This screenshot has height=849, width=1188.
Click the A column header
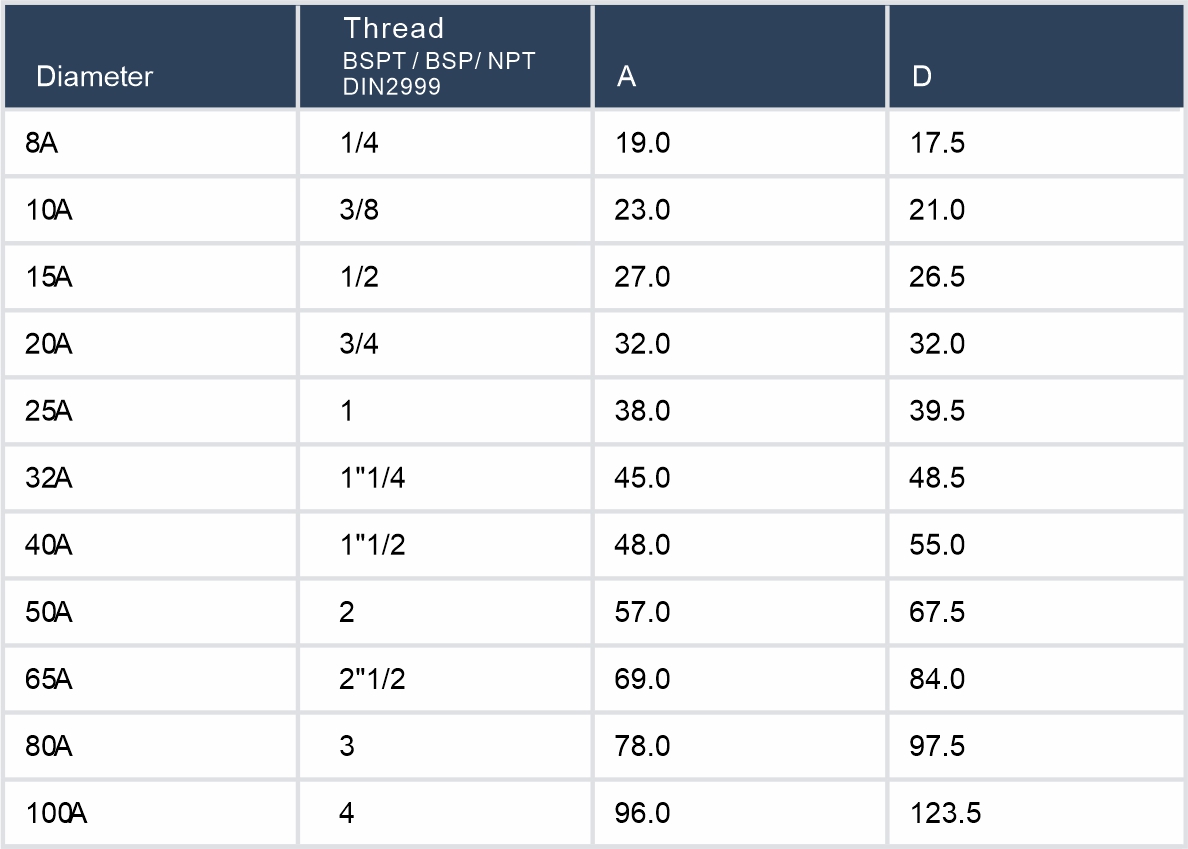pyautogui.click(x=627, y=77)
